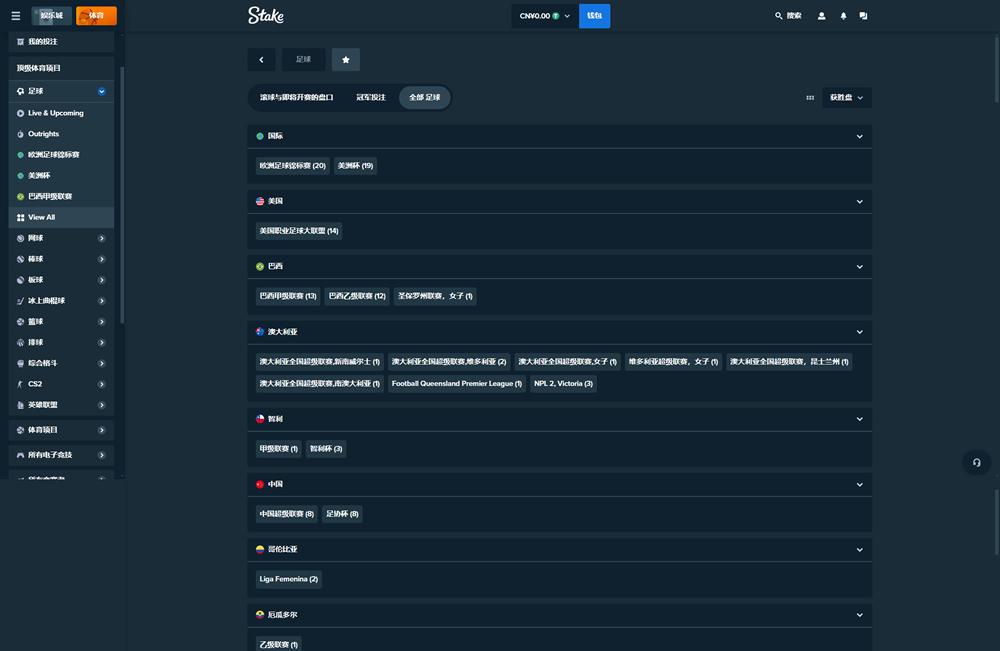Collapse the 中国 section chevron
The width and height of the screenshot is (1000, 651).
859,485
